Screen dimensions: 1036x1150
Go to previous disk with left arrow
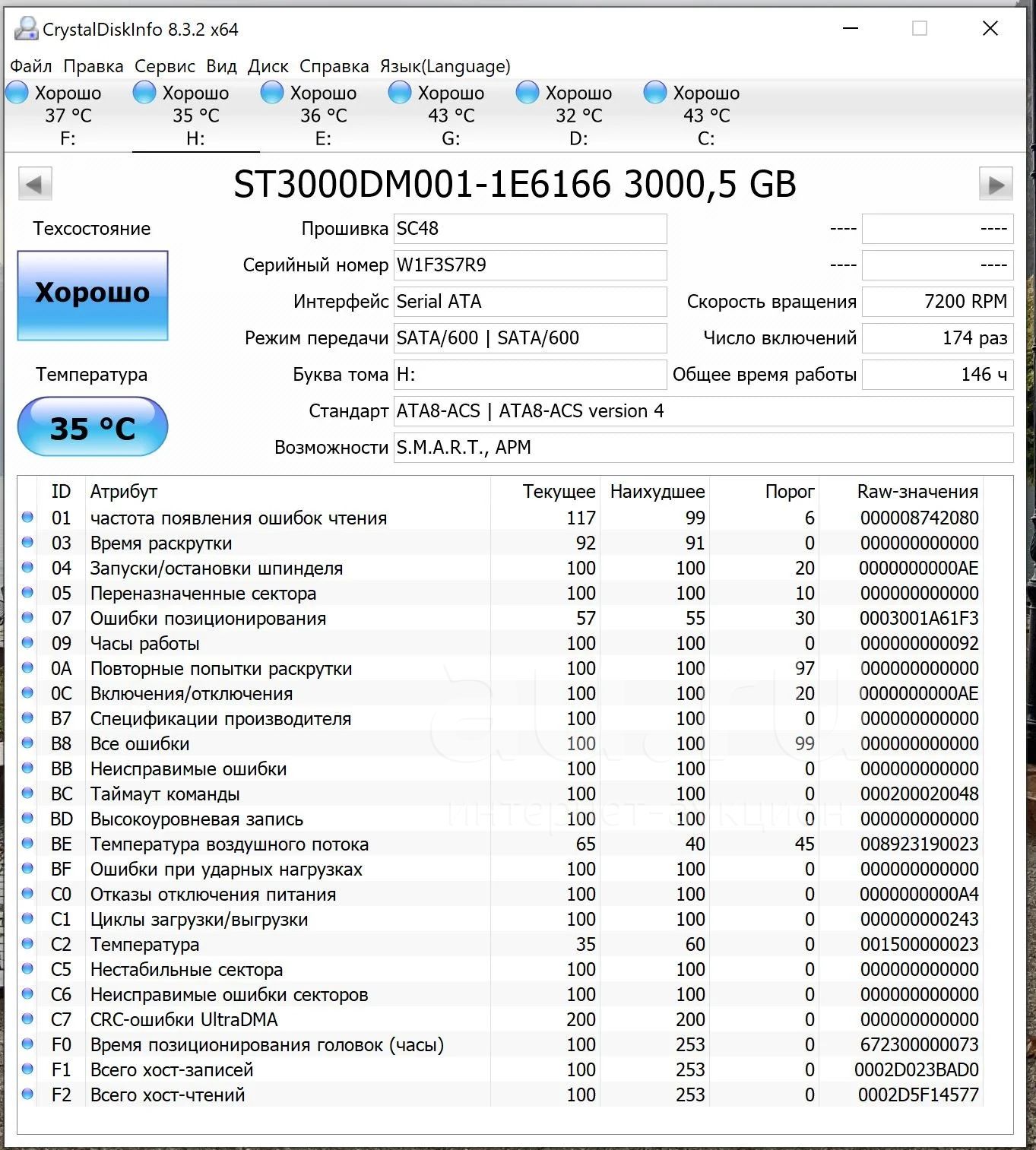[x=35, y=184]
